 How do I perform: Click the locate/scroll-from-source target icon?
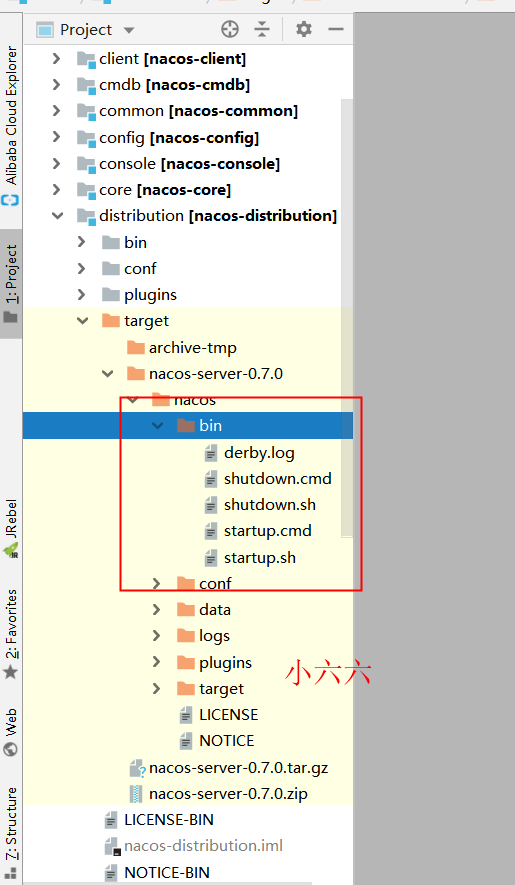[x=230, y=29]
